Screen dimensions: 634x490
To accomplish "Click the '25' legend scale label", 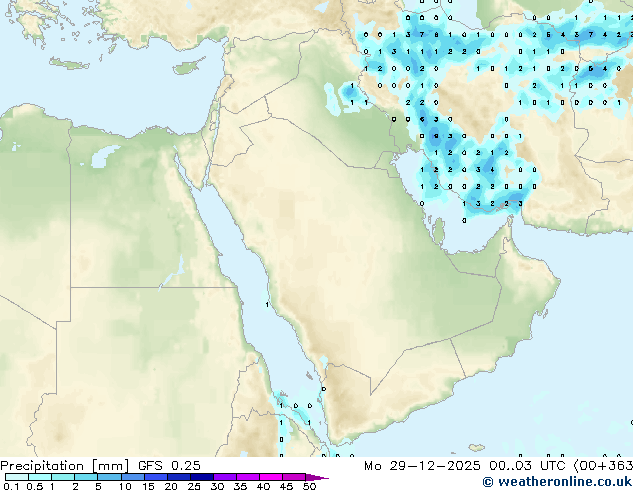I will [194, 486].
